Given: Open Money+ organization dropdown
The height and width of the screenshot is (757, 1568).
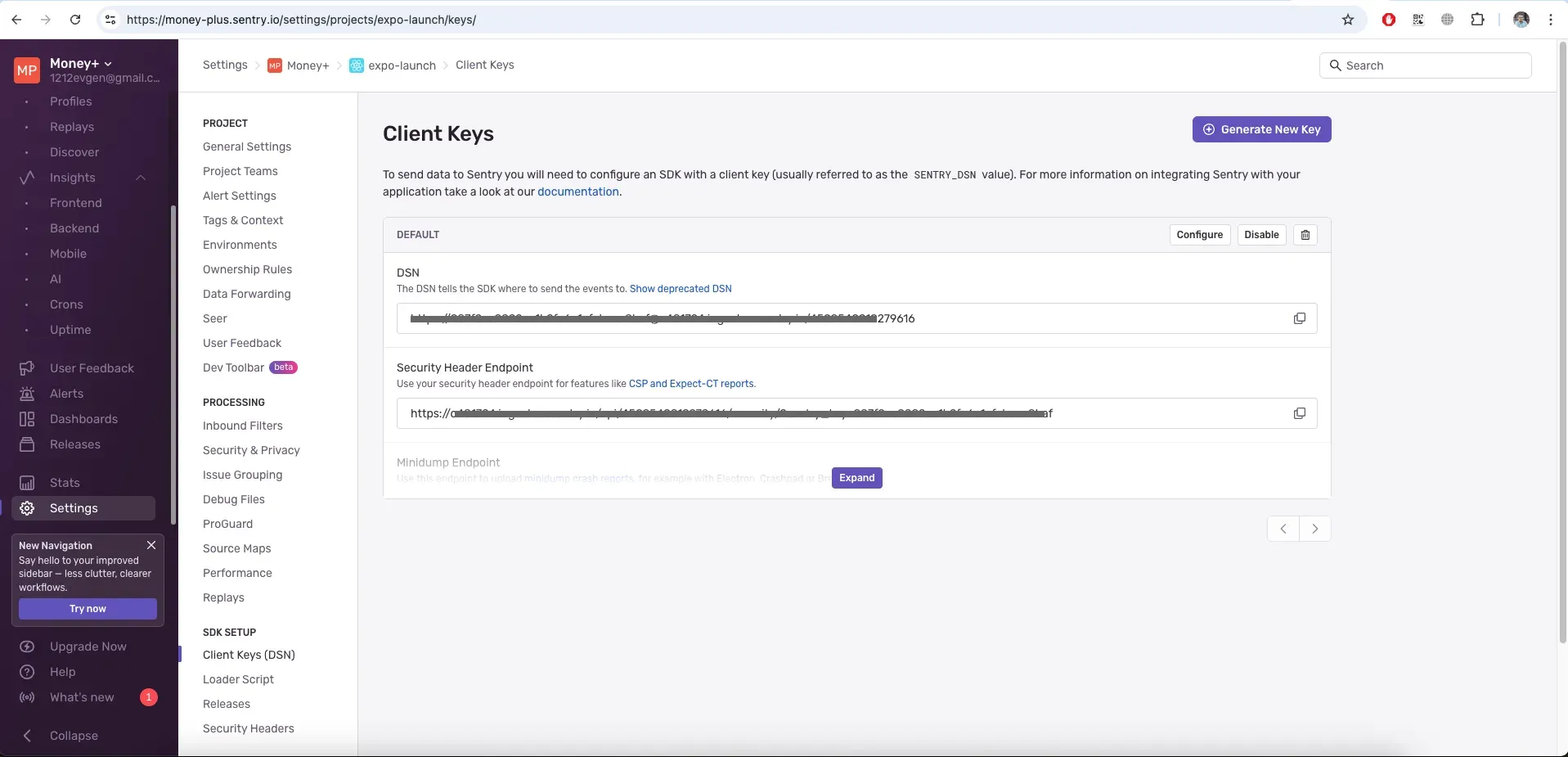Looking at the screenshot, I should coord(81,63).
